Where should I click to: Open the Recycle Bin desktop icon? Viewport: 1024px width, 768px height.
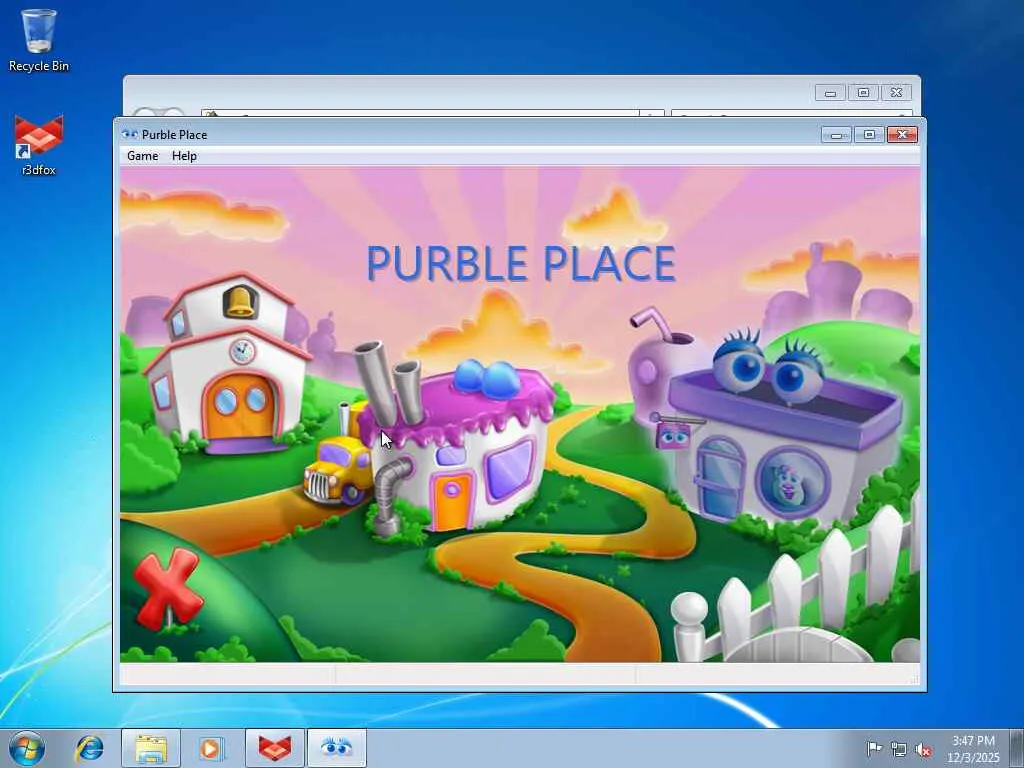click(39, 40)
